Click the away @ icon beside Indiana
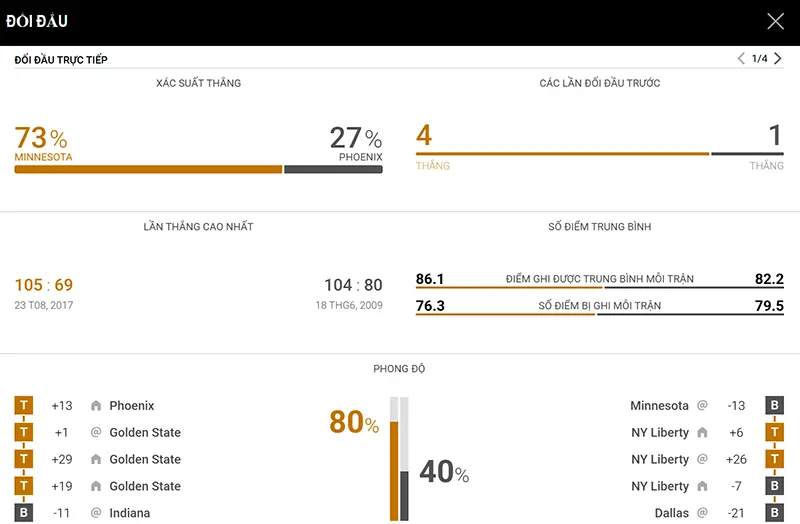The height and width of the screenshot is (524, 800). coord(96,513)
